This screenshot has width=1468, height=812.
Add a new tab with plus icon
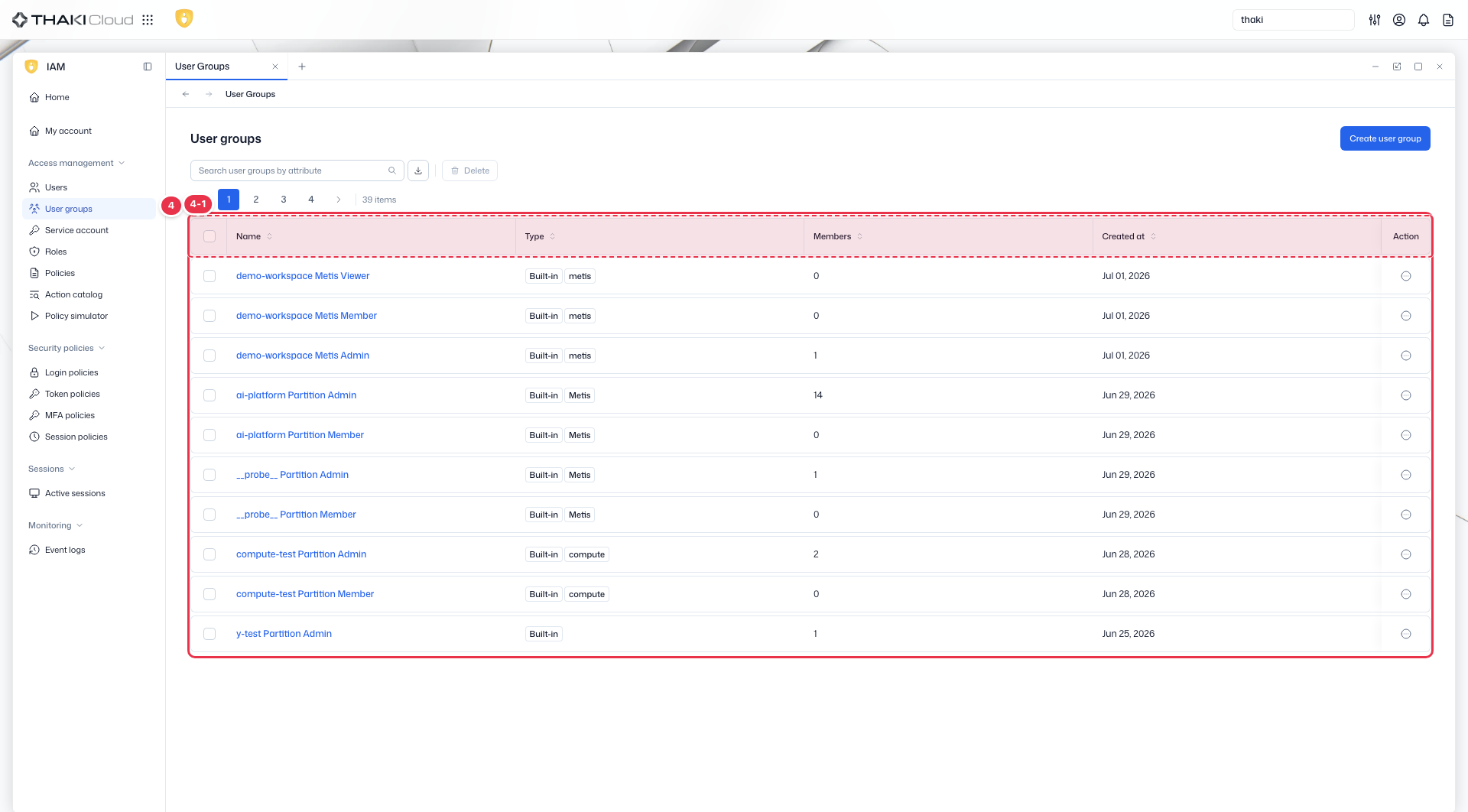point(302,67)
